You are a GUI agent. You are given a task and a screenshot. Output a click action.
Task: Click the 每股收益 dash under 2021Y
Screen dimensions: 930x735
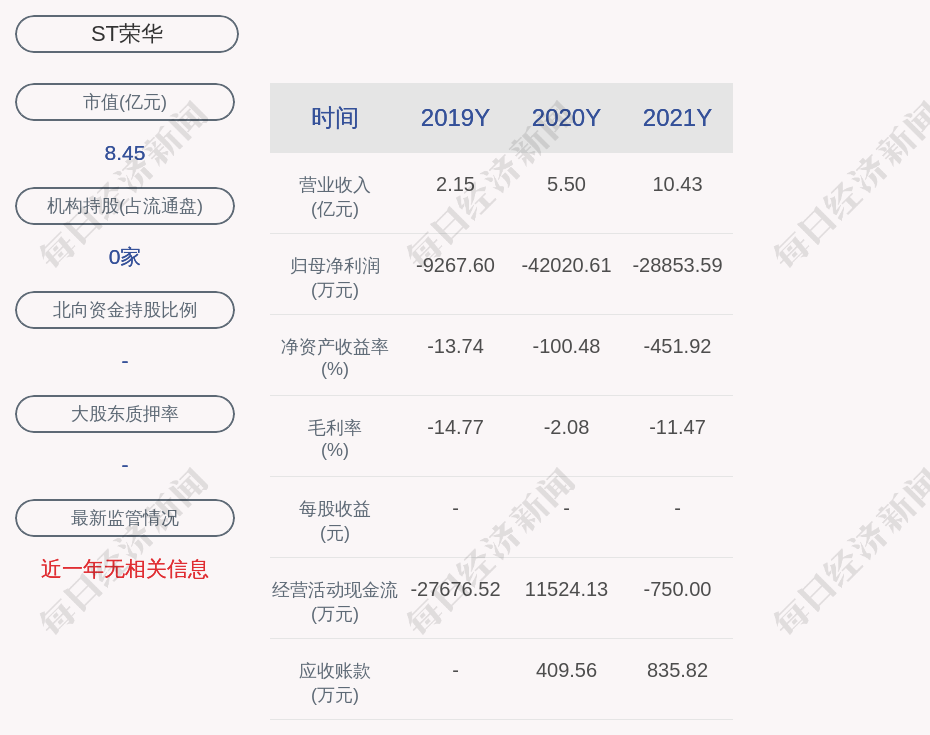click(x=677, y=508)
